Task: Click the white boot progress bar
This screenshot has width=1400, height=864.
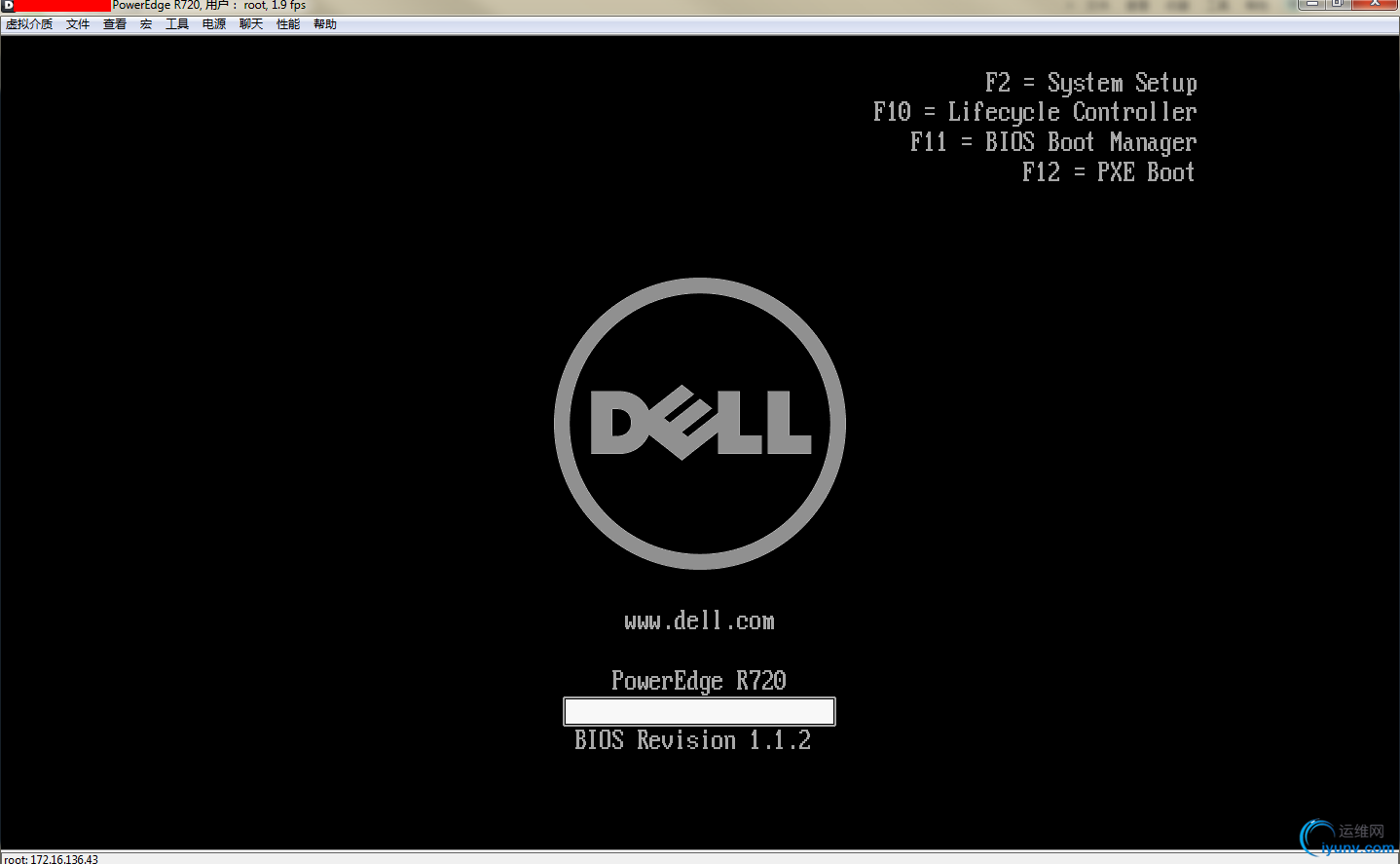Action: click(x=699, y=711)
